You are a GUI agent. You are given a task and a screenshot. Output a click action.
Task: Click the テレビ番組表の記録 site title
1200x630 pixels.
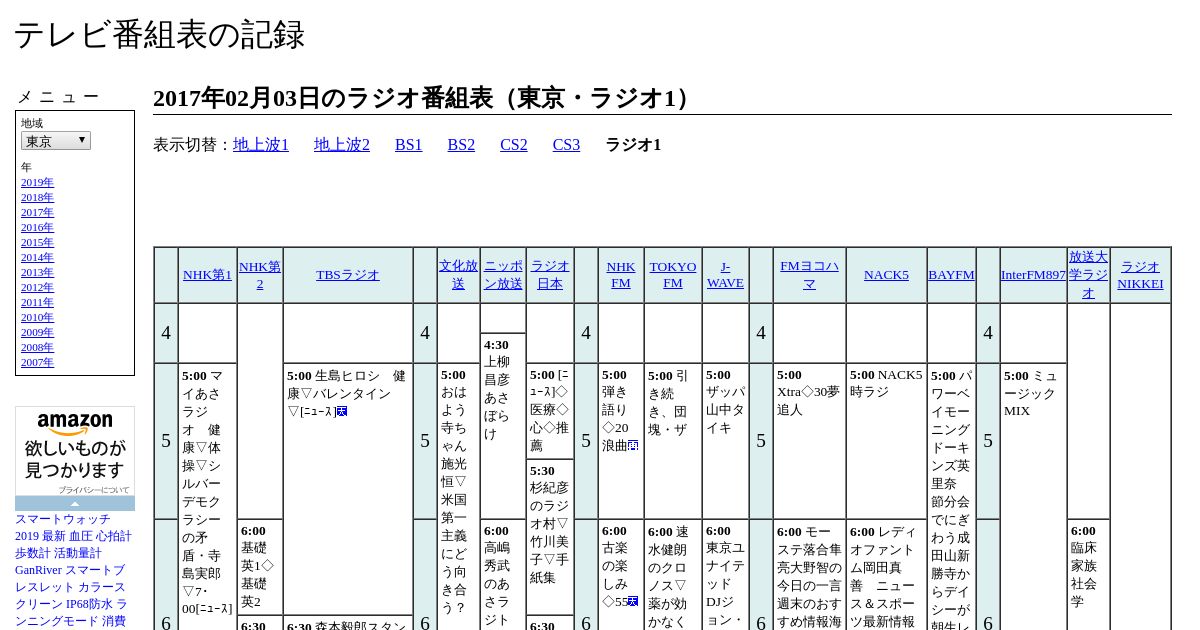pyautogui.click(x=159, y=35)
